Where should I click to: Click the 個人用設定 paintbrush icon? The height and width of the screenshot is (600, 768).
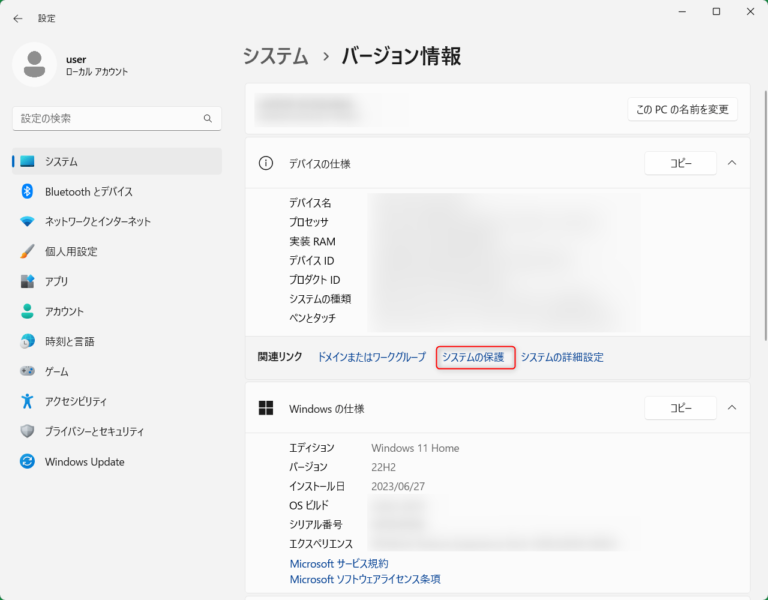pyautogui.click(x=28, y=251)
